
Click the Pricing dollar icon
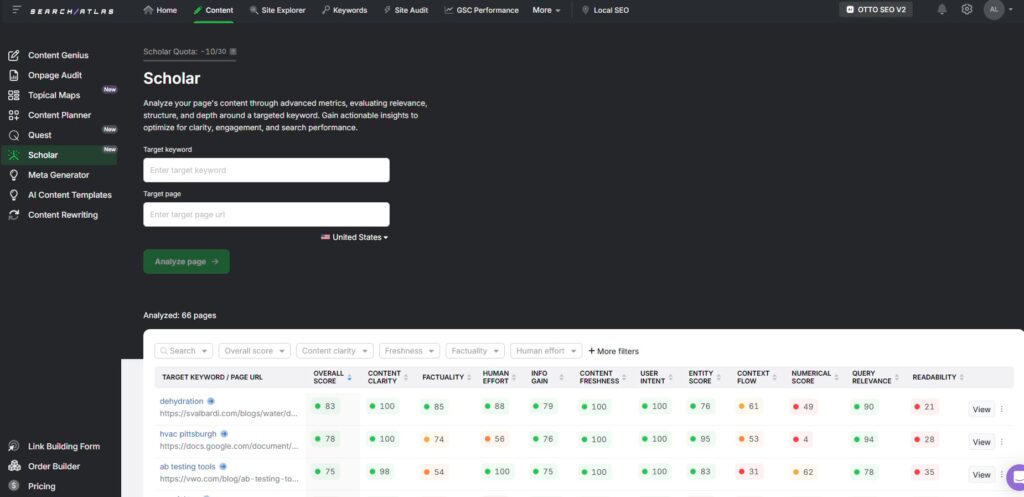click(14, 486)
